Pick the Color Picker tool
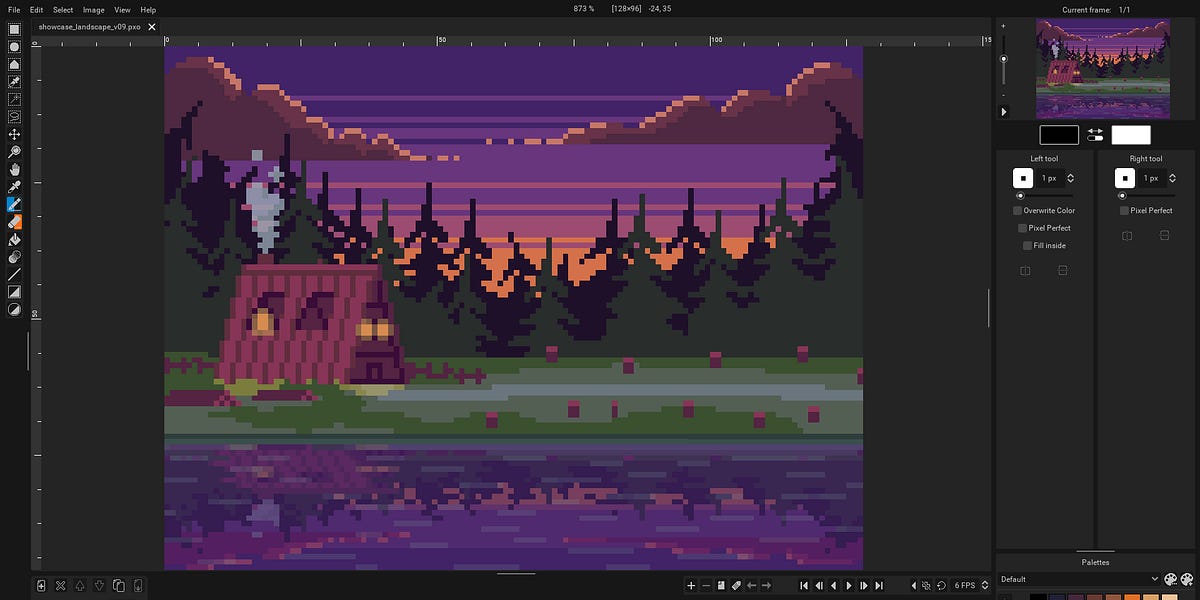 14,186
